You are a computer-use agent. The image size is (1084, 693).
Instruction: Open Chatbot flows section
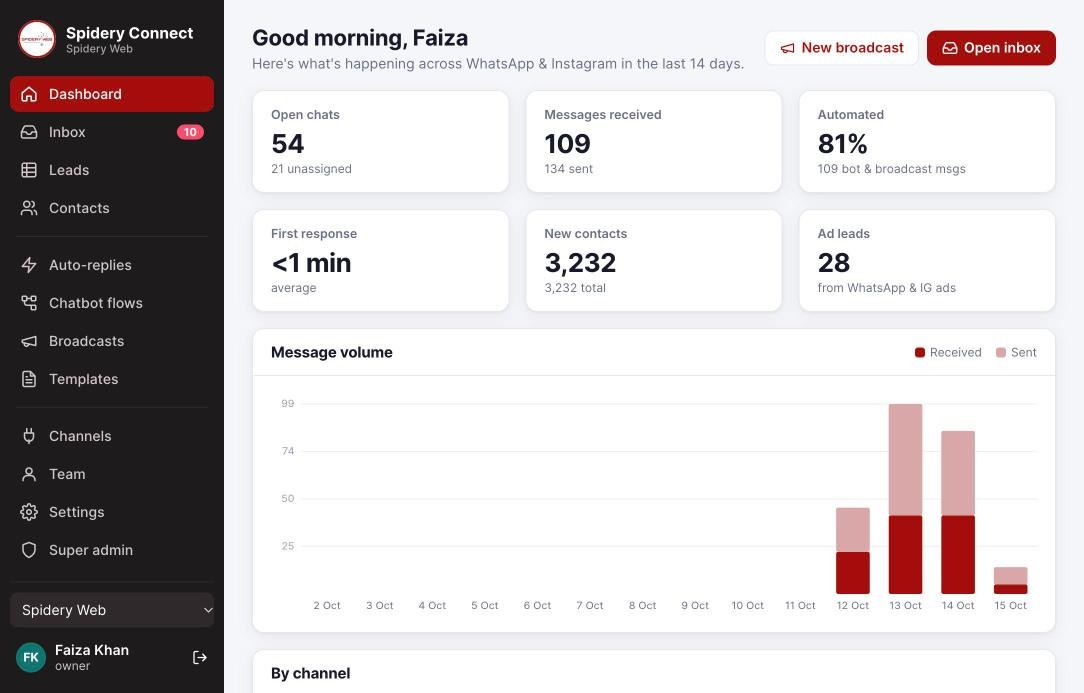pos(112,303)
